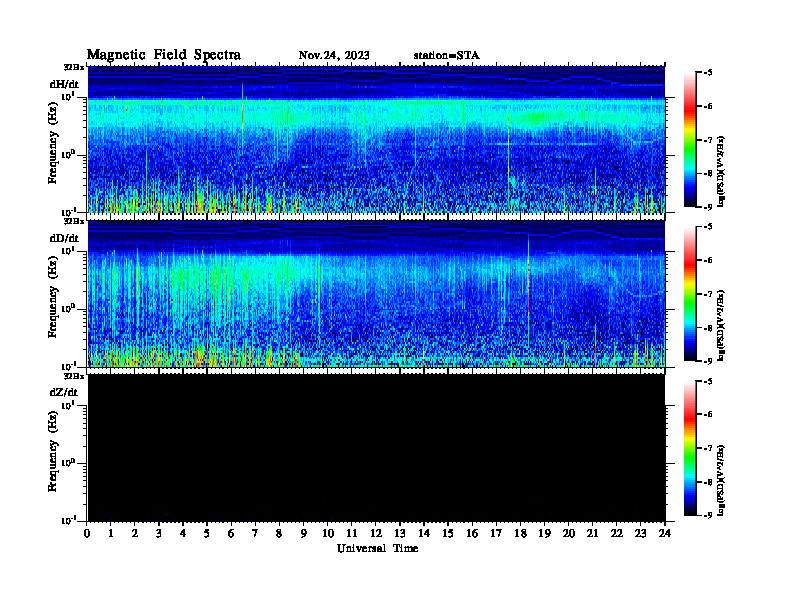Click the -9 value on dH/dt color bar
Viewport: 792px width, 612px height.
point(709,207)
